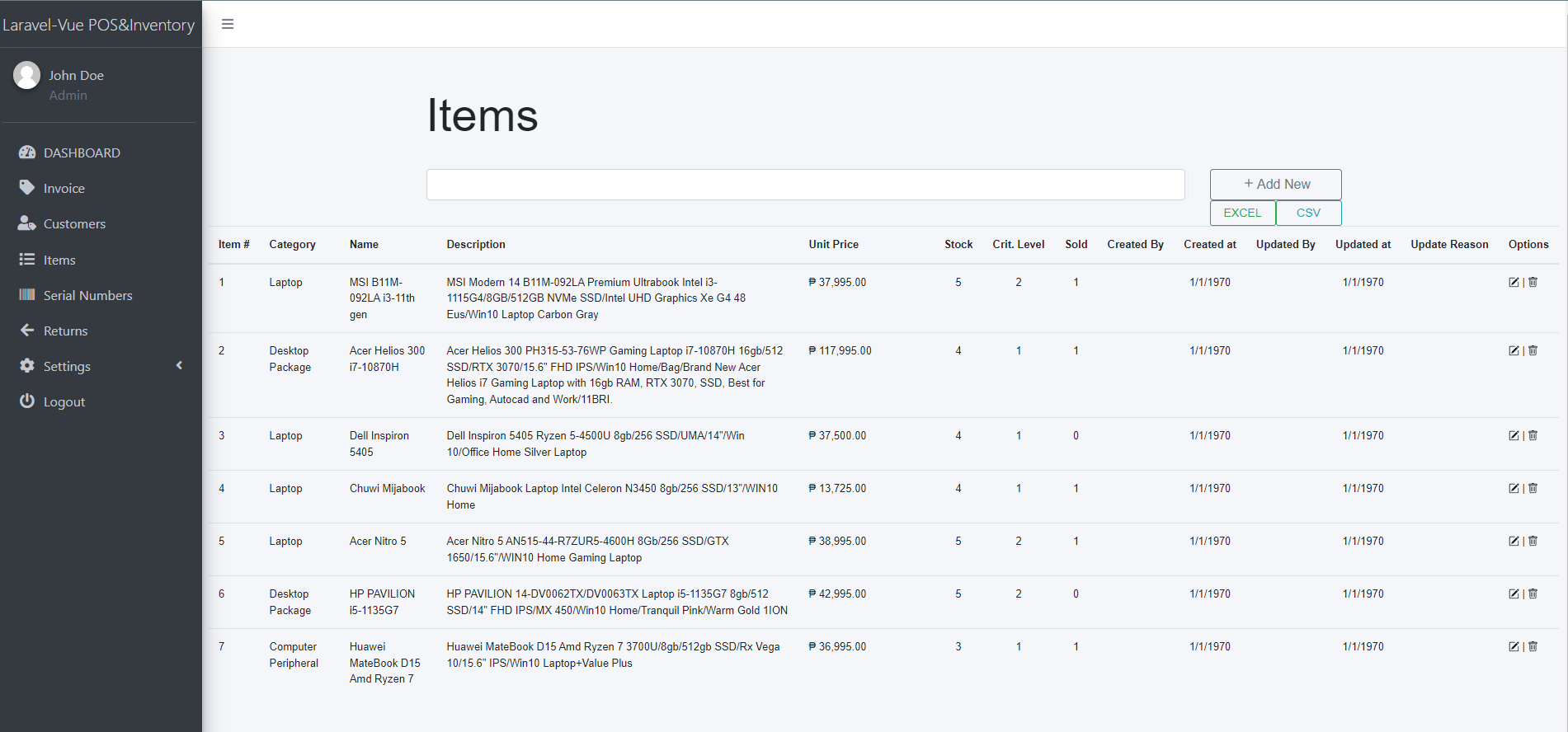Delete the Acer Nitro 5 item
Viewport: 1568px width, 732px height.
1533,541
